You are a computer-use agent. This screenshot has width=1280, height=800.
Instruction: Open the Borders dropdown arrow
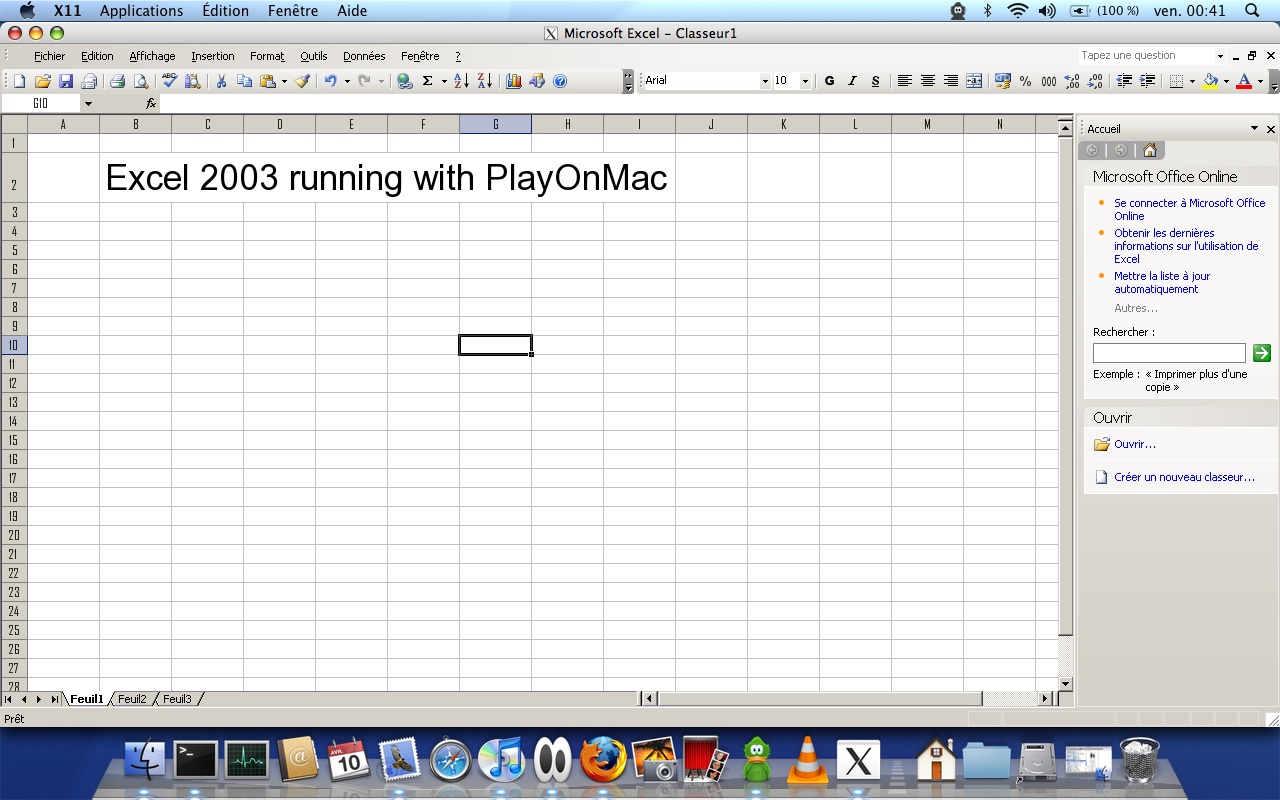click(1192, 81)
